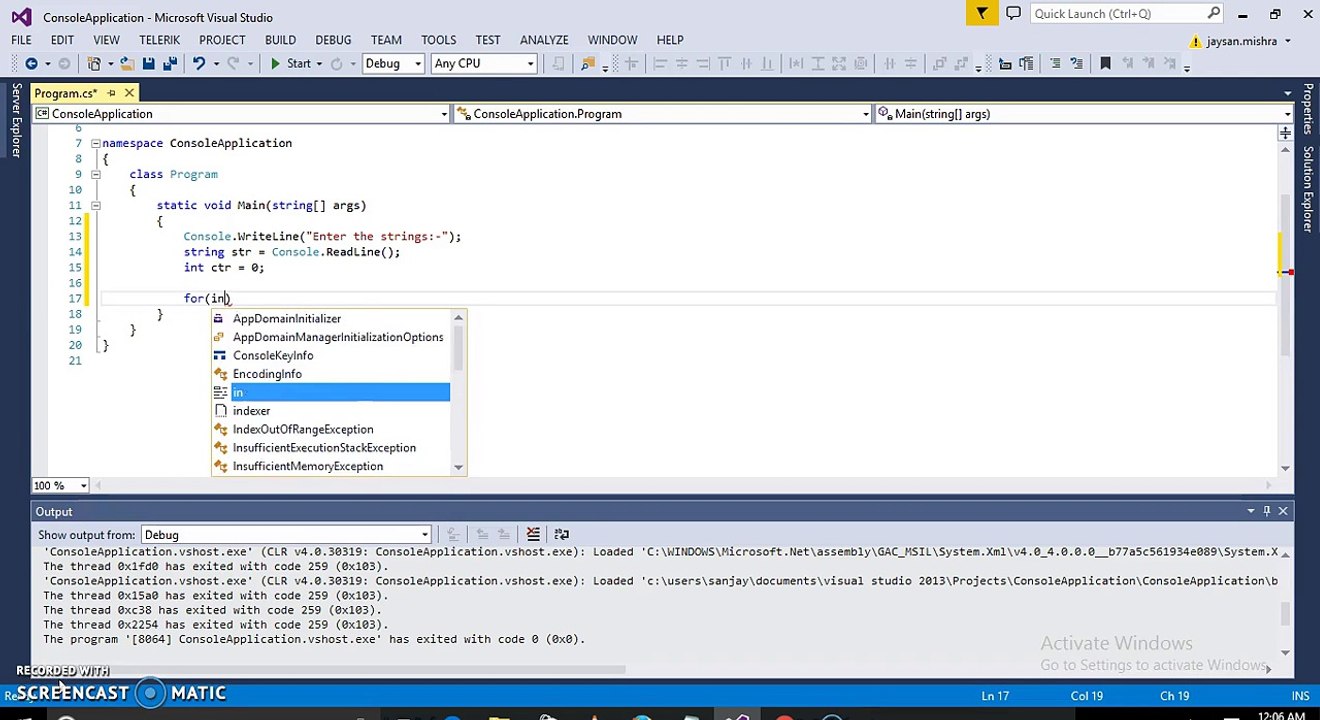Click the New Project toolbar icon

94,64
